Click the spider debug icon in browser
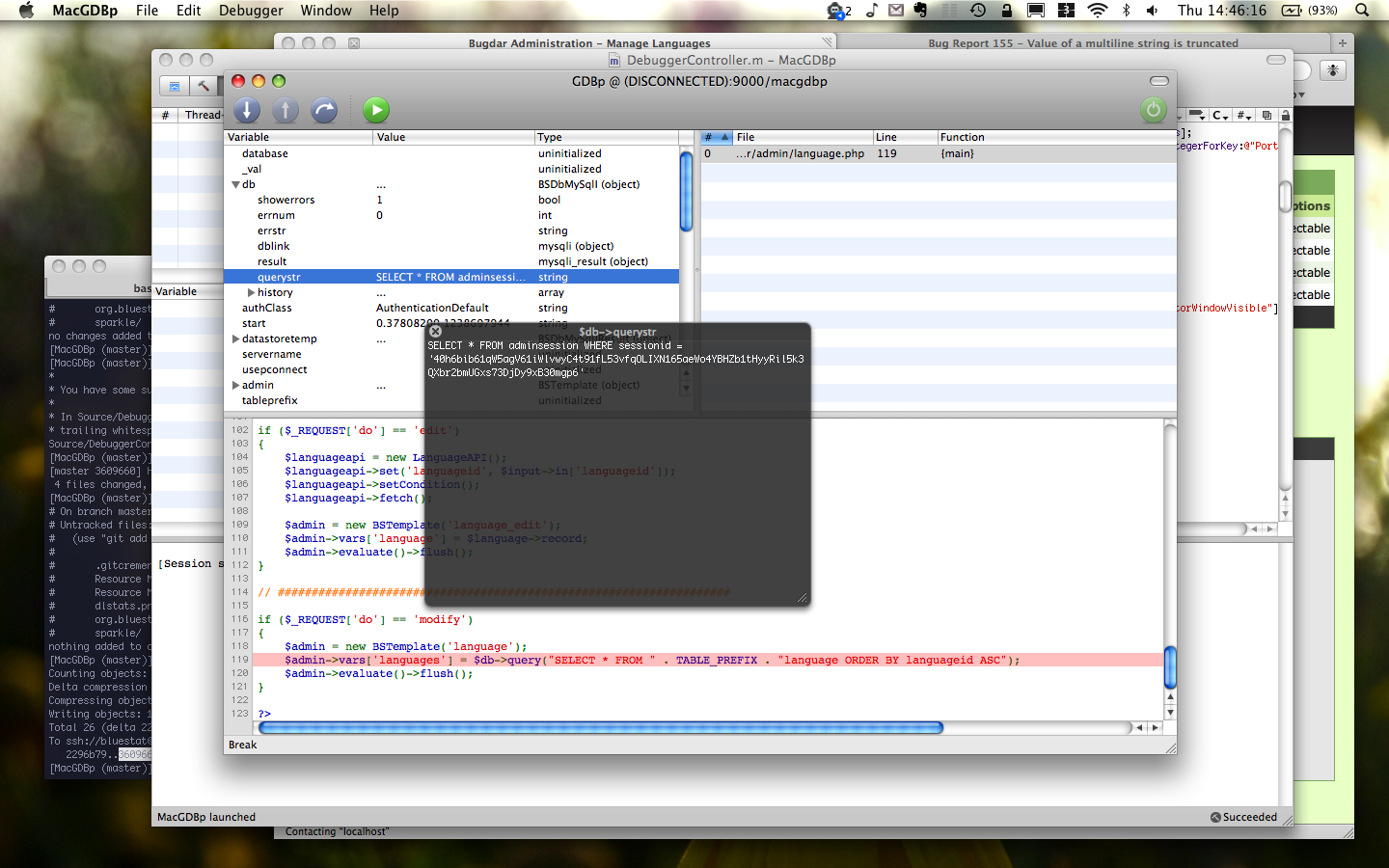Screen dimensions: 1389x868 [x=1333, y=70]
